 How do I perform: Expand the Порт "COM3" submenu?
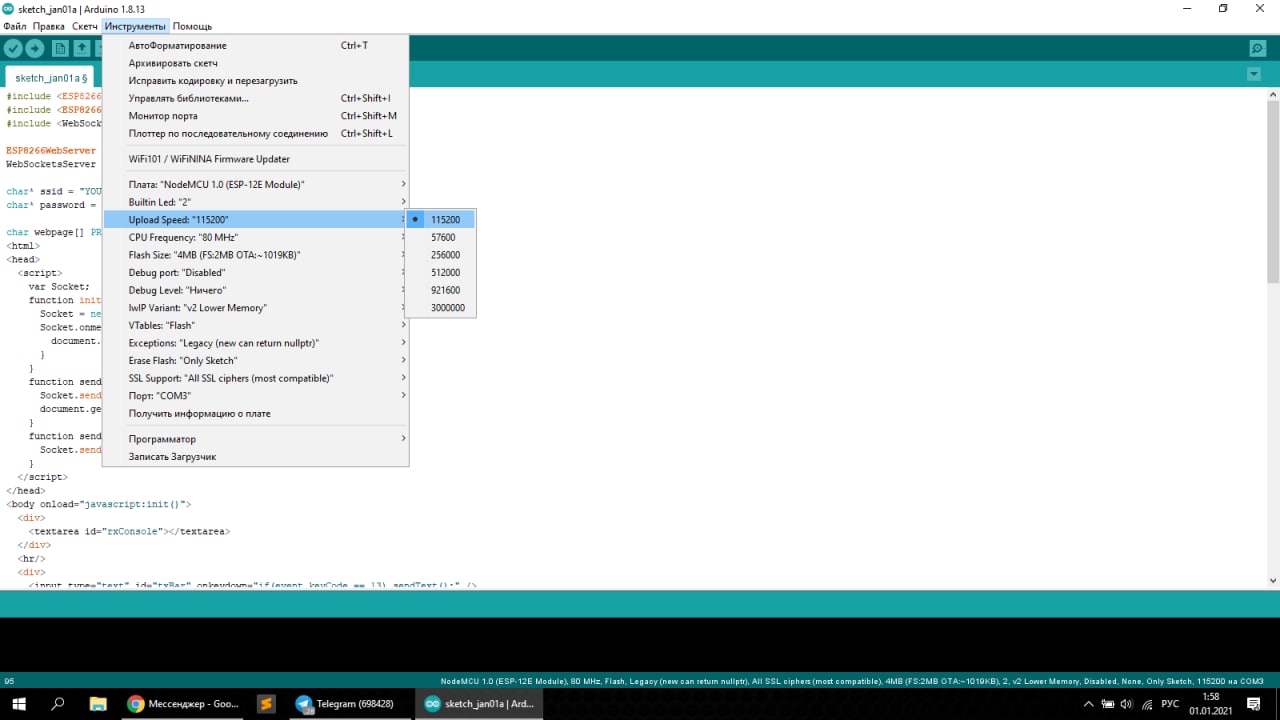(x=256, y=396)
